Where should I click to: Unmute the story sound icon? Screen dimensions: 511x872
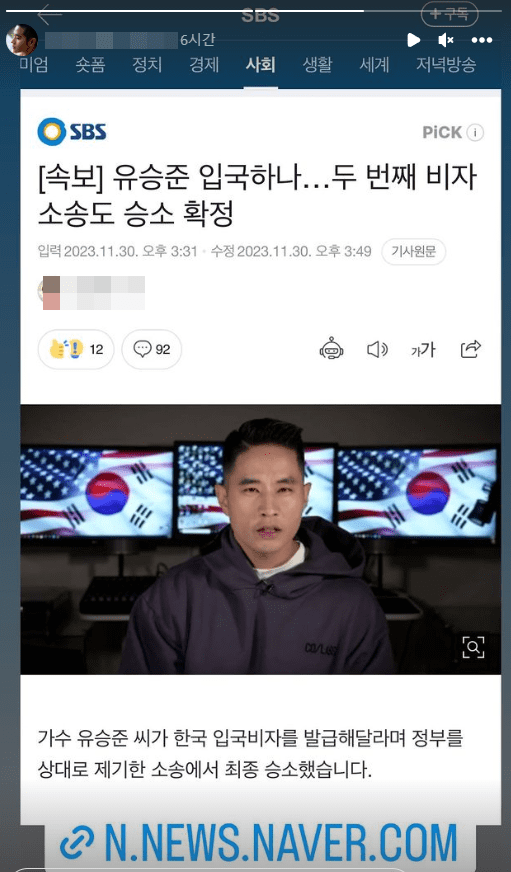point(445,39)
